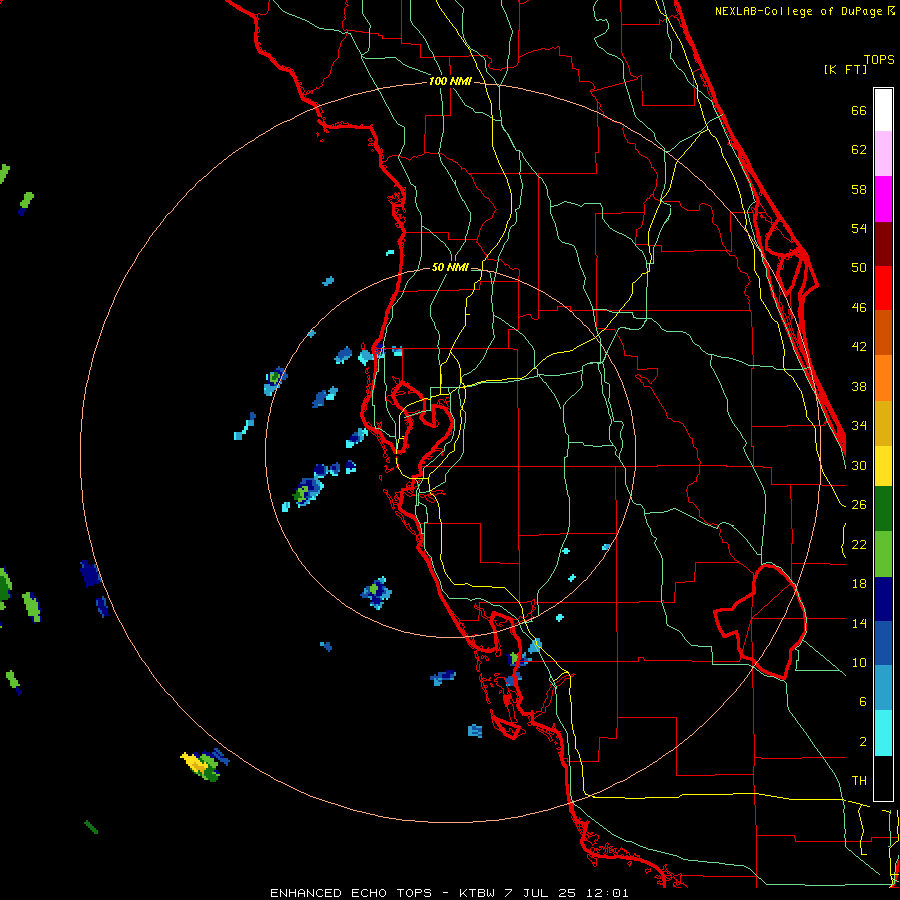
Task: Select the medium blue legend swatch
Action: (x=883, y=643)
